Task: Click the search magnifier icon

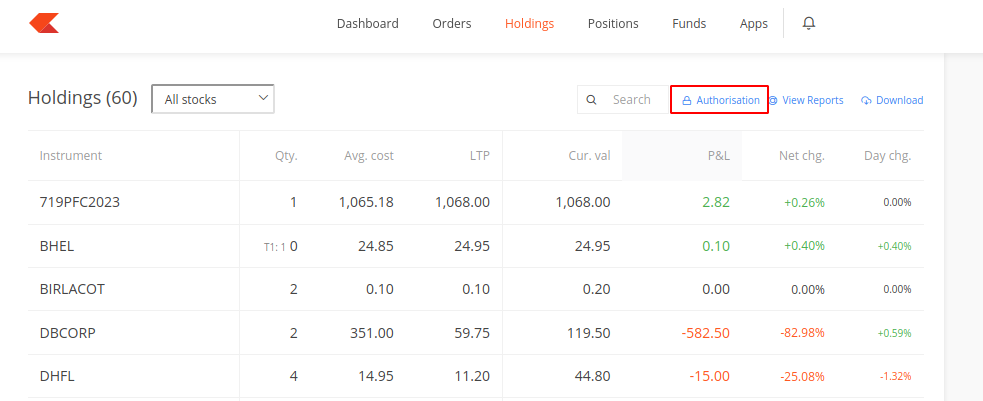Action: pyautogui.click(x=591, y=100)
